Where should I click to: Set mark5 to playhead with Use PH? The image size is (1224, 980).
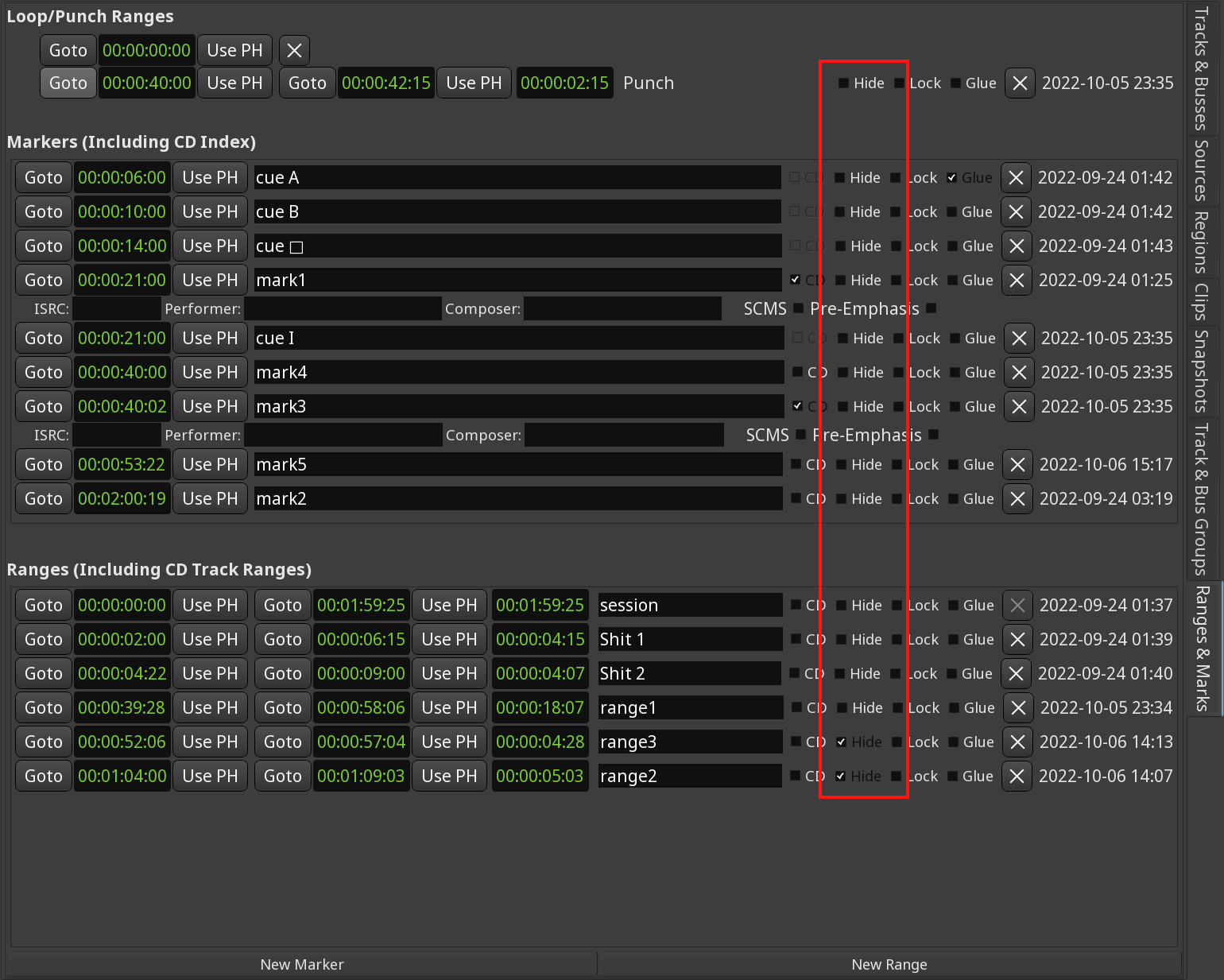tap(210, 464)
